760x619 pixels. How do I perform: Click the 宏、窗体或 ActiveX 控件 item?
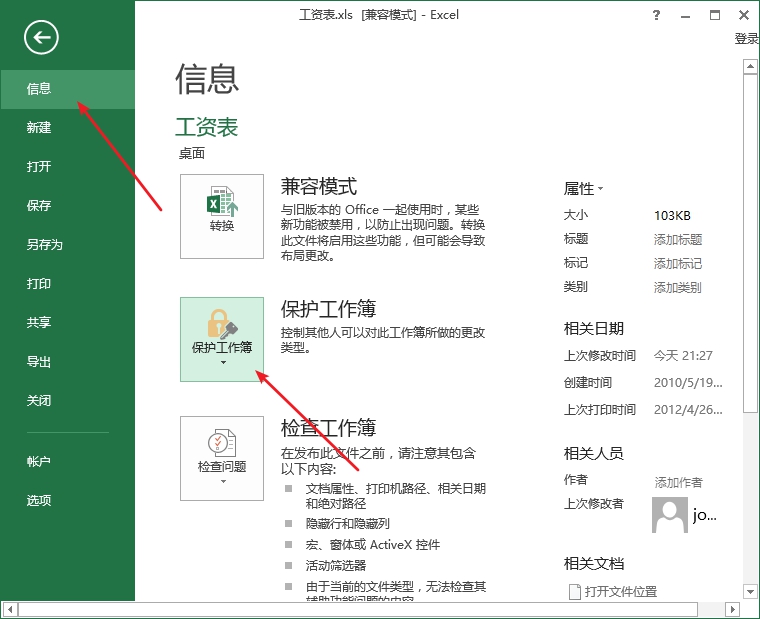coord(373,545)
